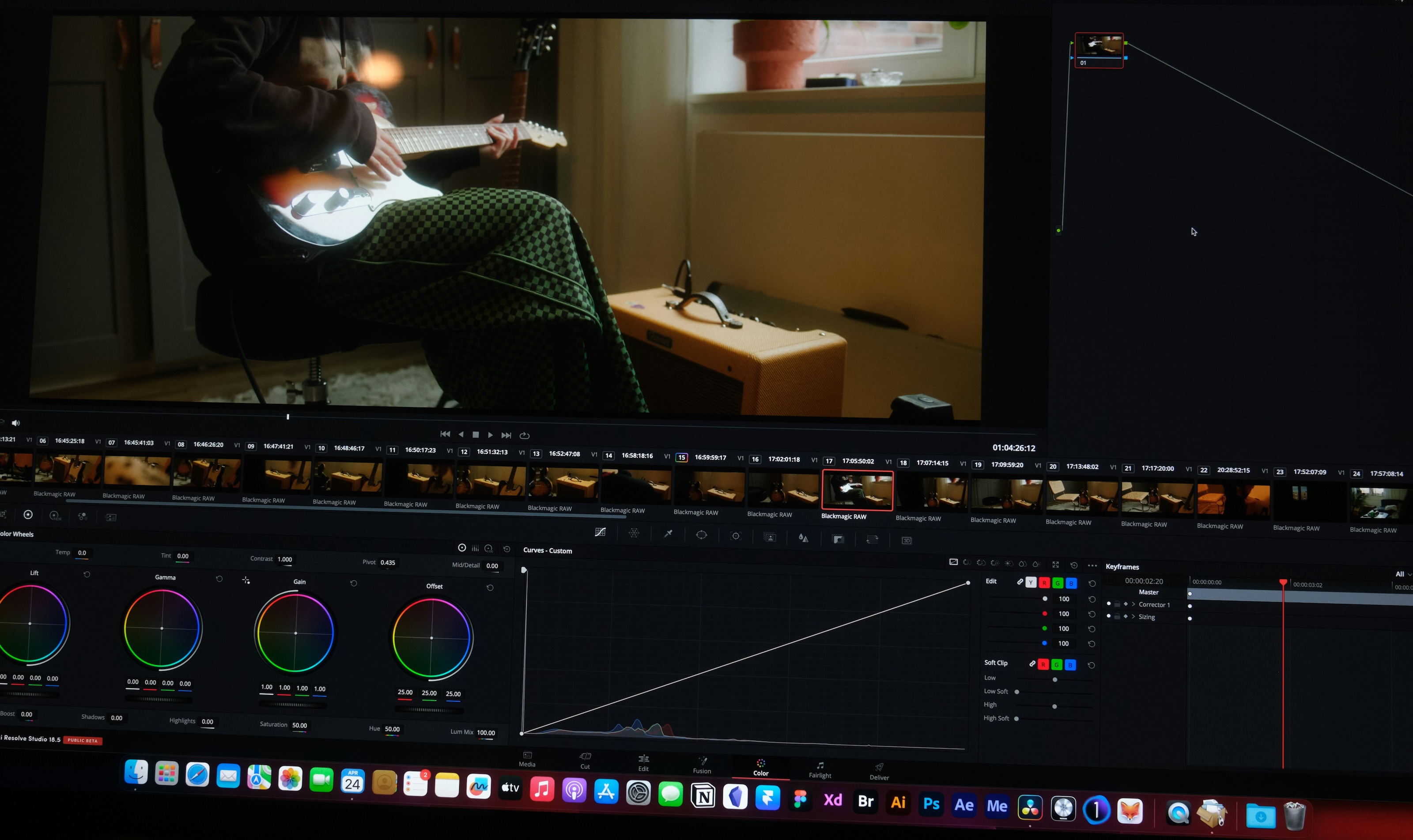Click the Saturation value field
Image resolution: width=1413 pixels, height=840 pixels.
pos(299,725)
